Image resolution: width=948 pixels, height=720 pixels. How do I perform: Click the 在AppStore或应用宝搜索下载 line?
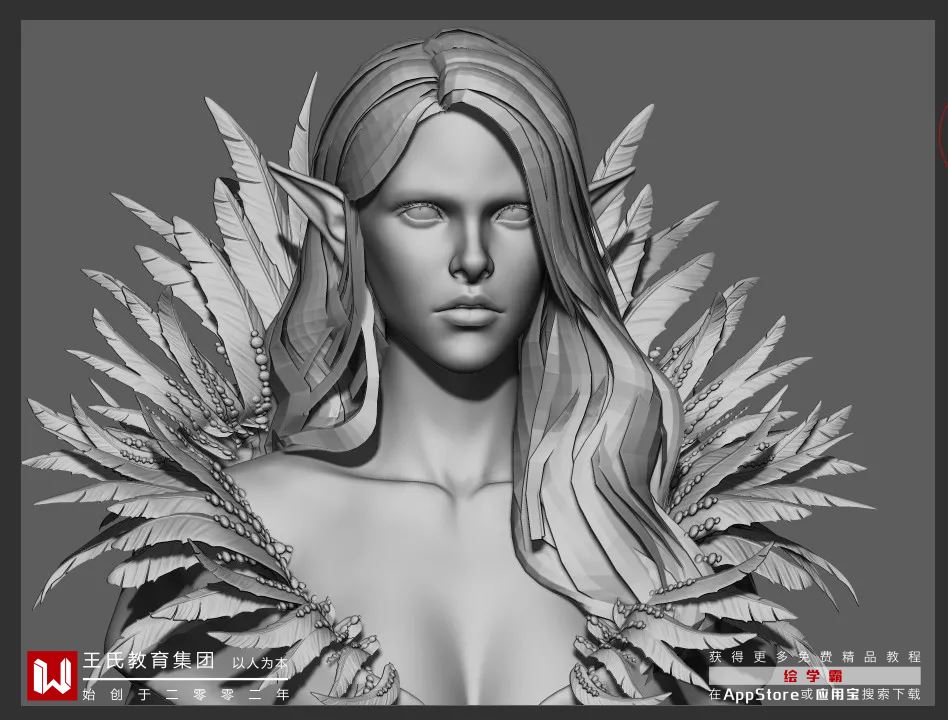814,694
